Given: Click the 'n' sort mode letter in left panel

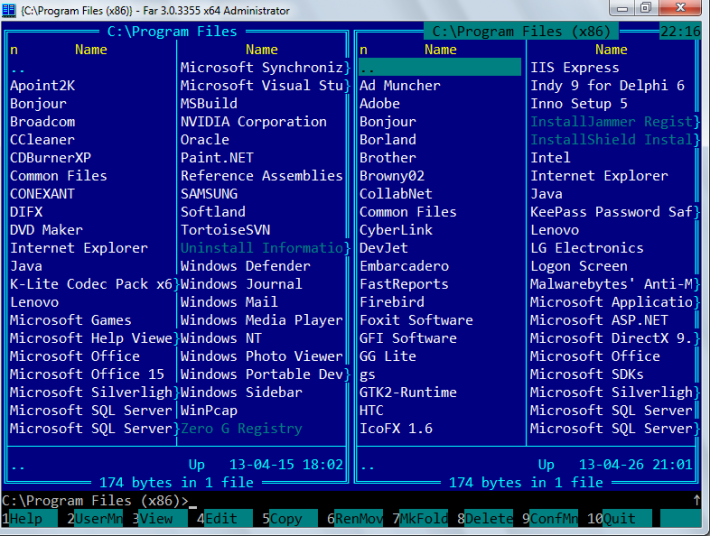Looking at the screenshot, I should pyautogui.click(x=14, y=49).
